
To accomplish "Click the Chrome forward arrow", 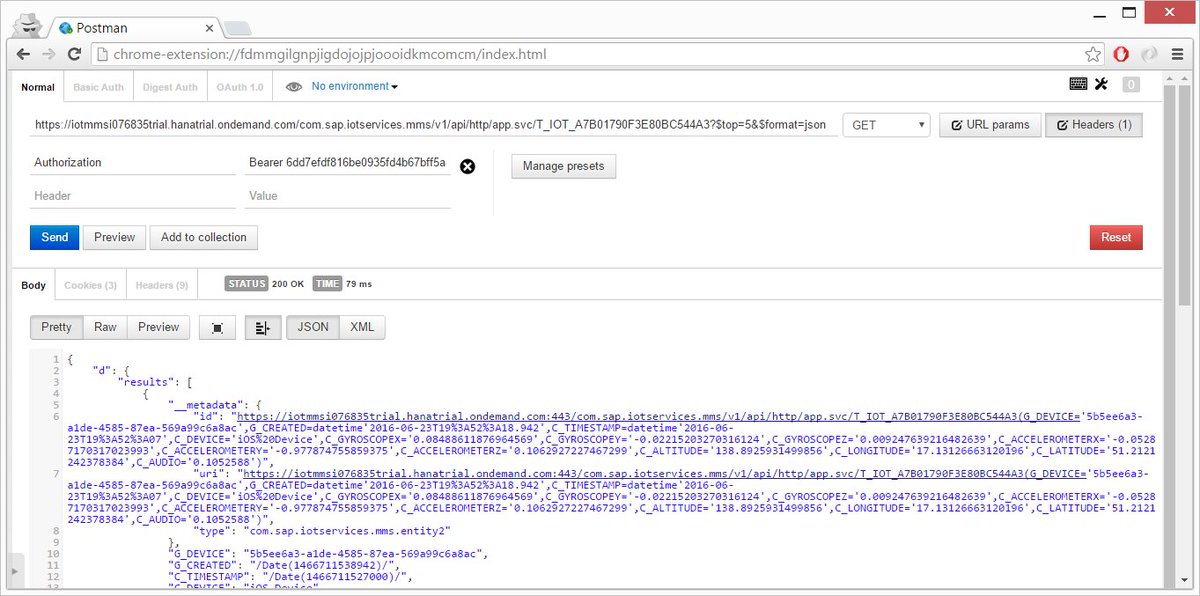I will point(48,54).
